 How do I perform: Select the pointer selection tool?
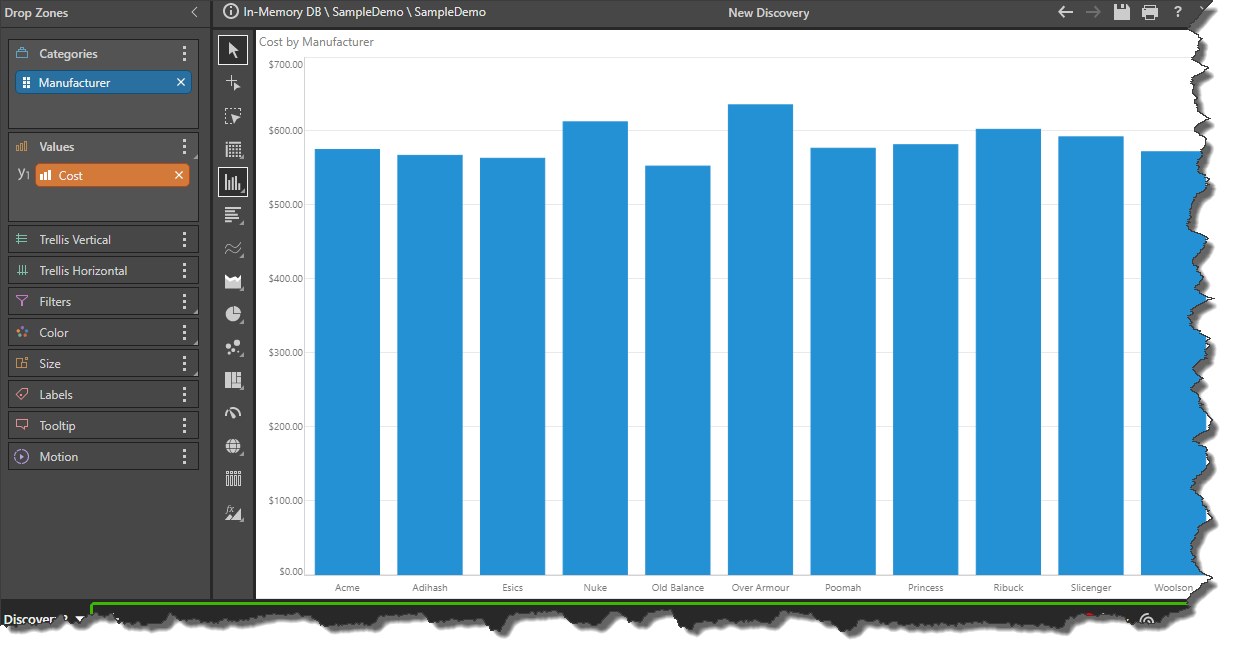233,50
